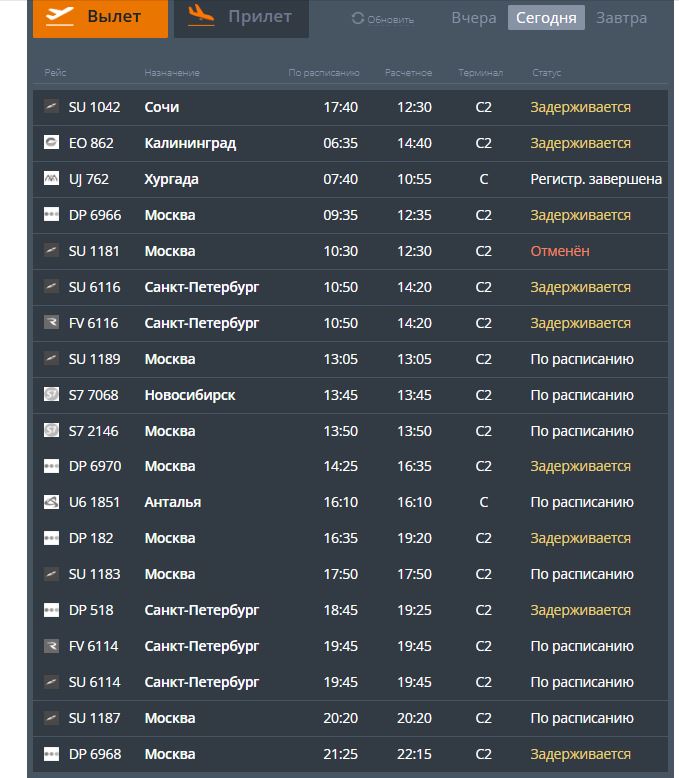Select flight number S7 2146
The width and height of the screenshot is (679, 778).
[x=93, y=431]
